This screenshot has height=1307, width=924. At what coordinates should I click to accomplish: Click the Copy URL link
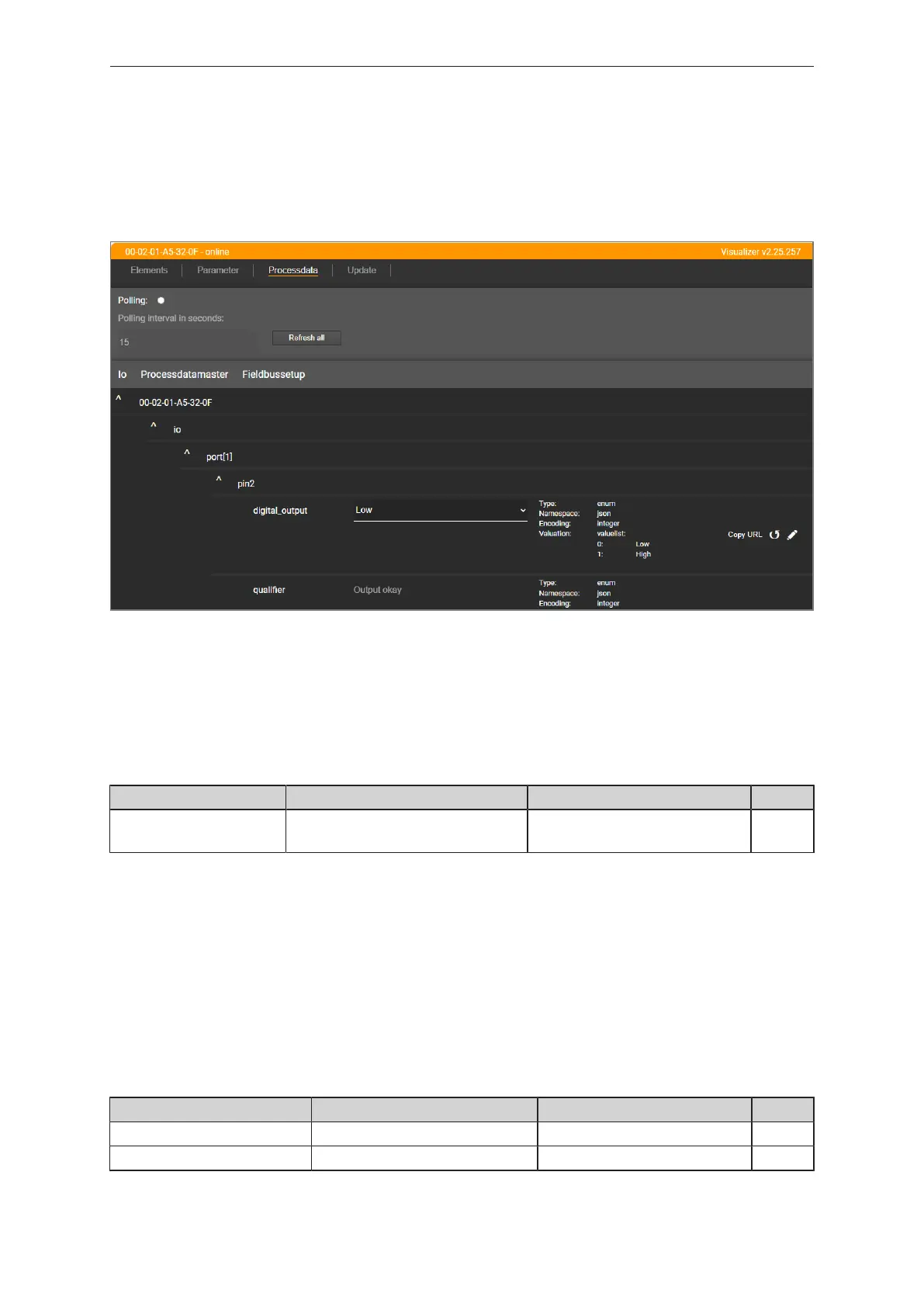click(x=745, y=535)
